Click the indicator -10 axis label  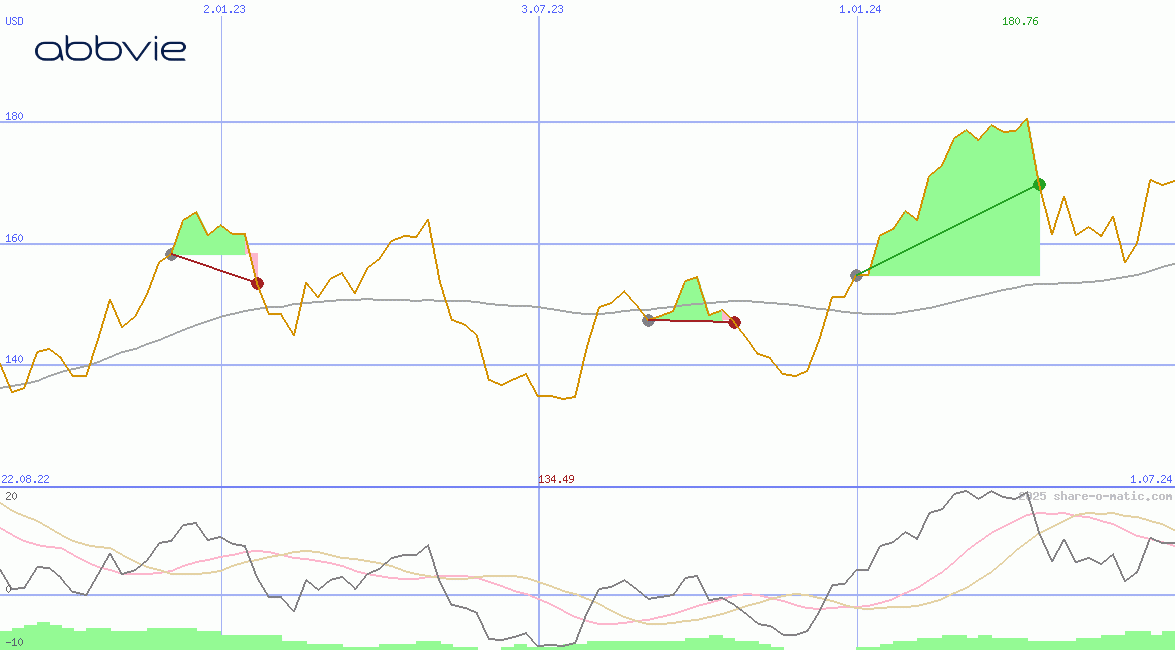click(14, 643)
